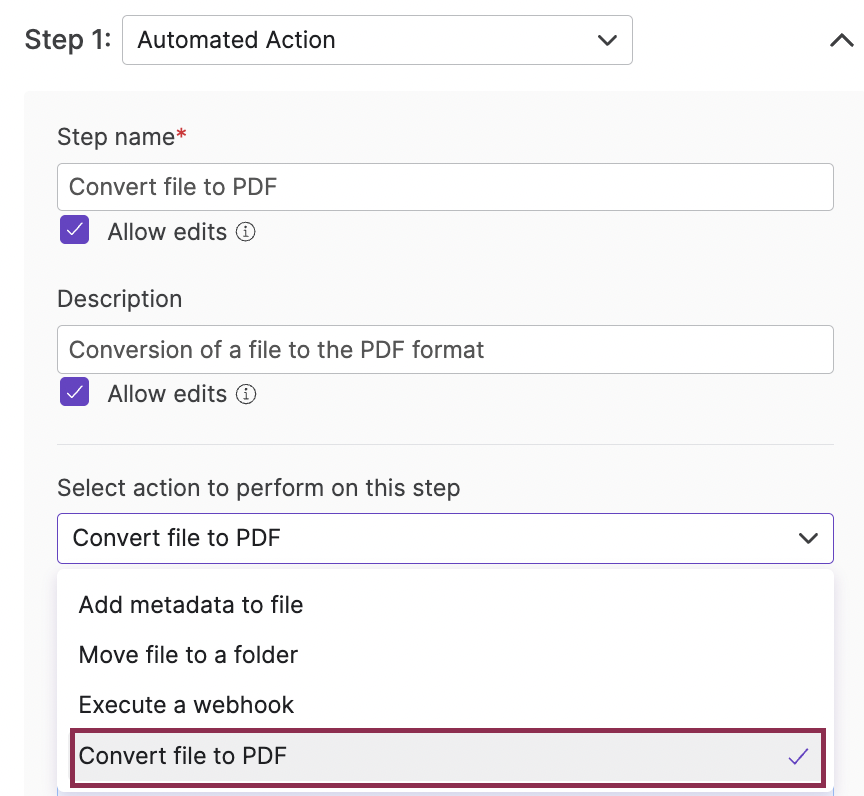Click into the Step name text field
Screen dimensions: 864x796
(x=445, y=187)
